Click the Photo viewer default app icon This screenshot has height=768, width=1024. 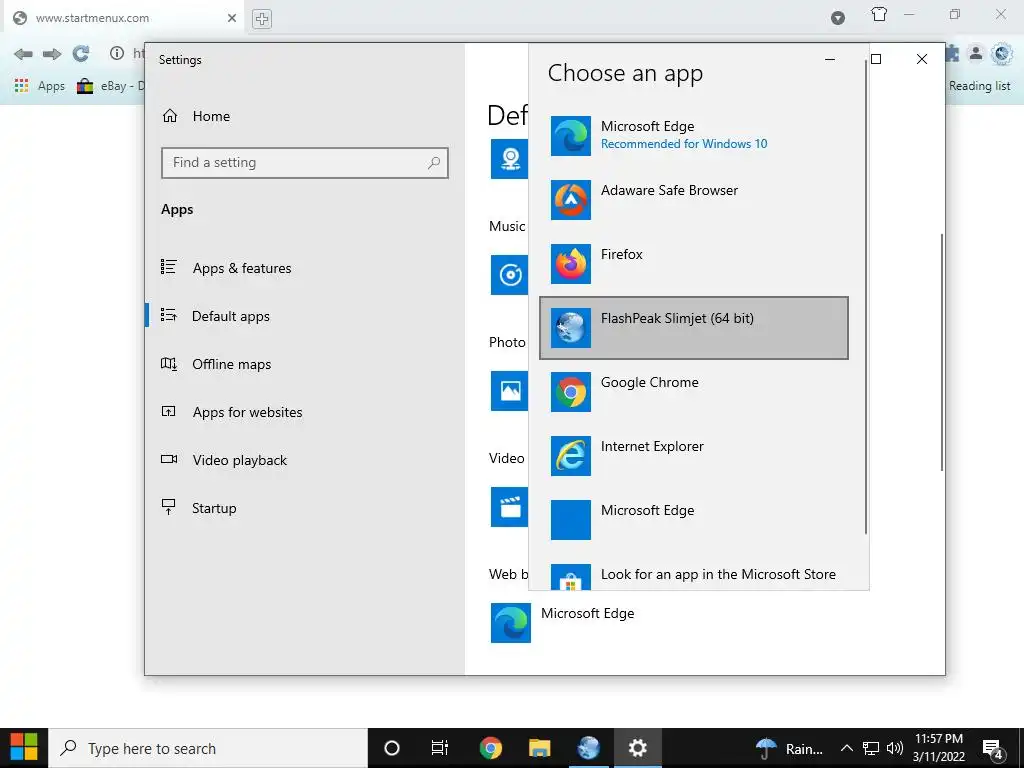tap(509, 391)
